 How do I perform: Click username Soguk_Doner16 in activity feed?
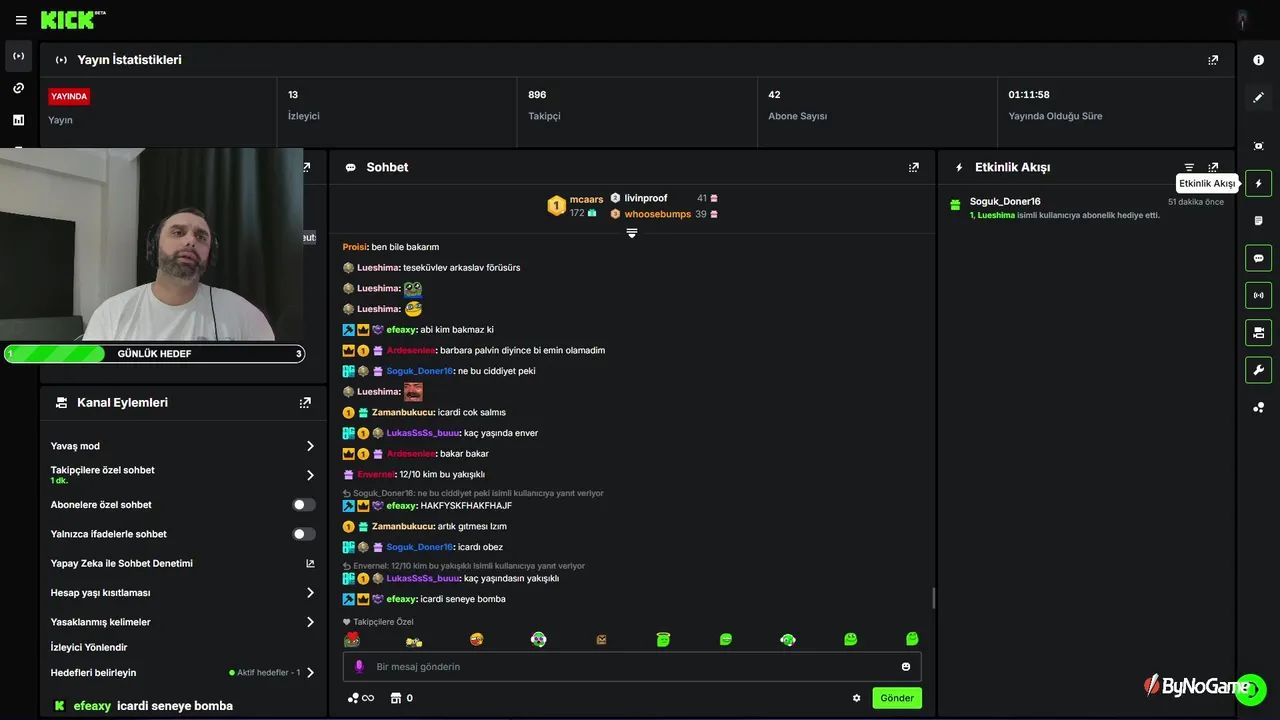tap(1005, 201)
